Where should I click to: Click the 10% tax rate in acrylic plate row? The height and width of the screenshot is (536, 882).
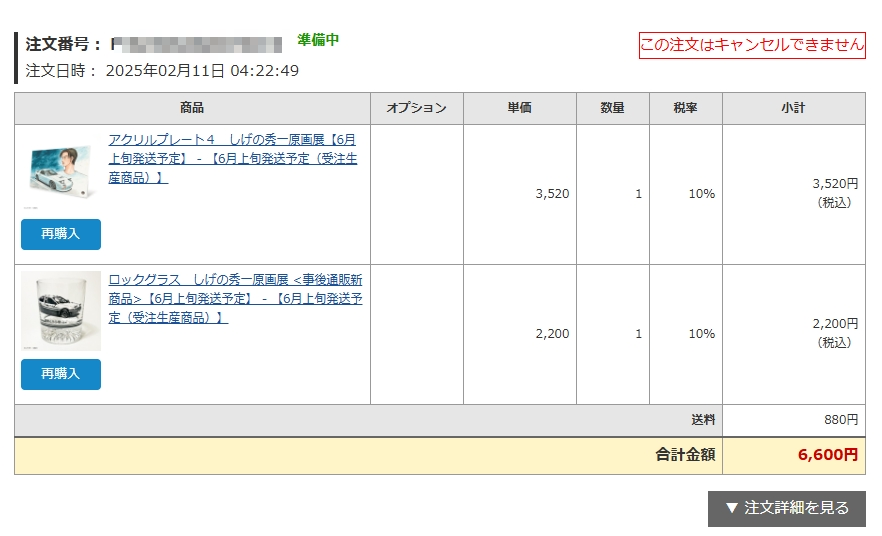click(686, 194)
